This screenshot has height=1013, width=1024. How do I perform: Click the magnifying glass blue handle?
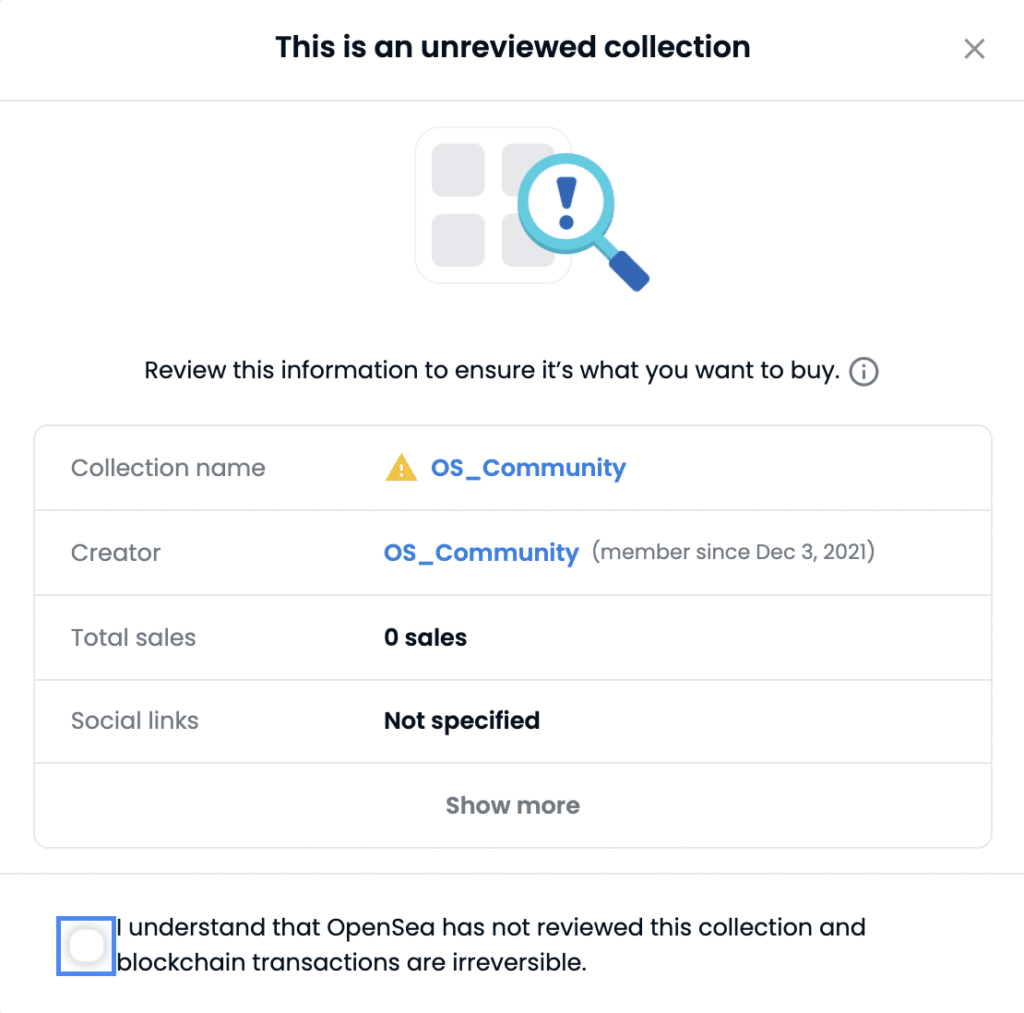(x=629, y=270)
